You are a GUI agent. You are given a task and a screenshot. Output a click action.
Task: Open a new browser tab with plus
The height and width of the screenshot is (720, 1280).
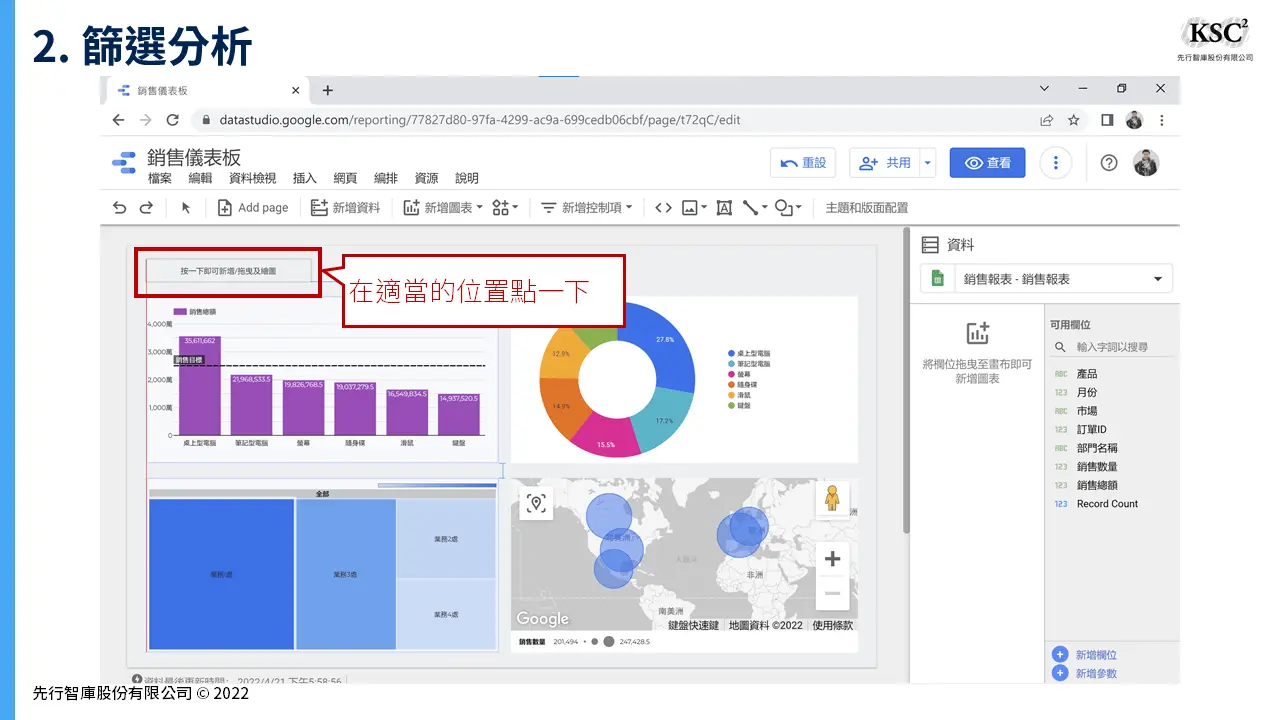tap(327, 90)
